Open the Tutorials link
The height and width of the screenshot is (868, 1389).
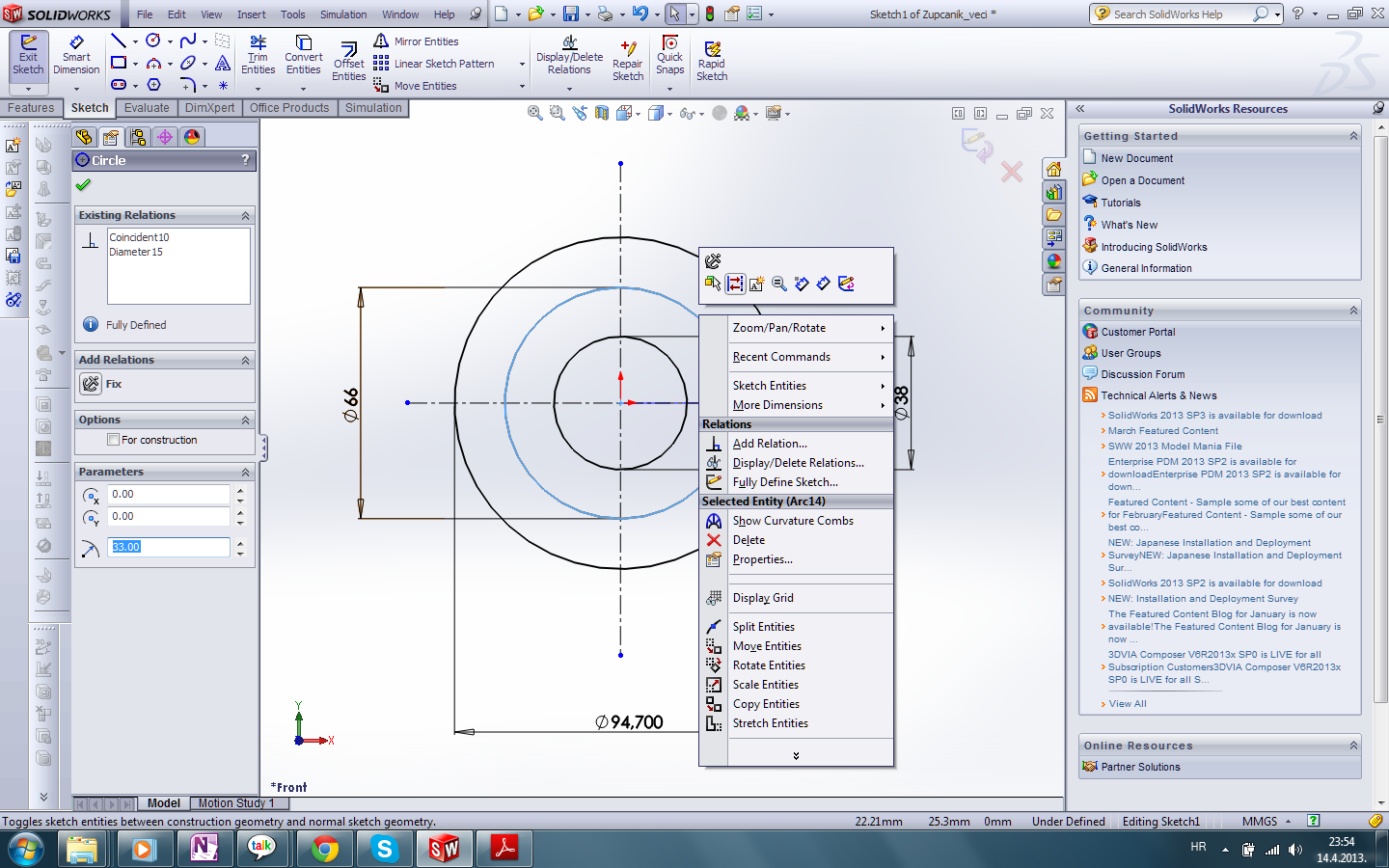pos(1121,203)
